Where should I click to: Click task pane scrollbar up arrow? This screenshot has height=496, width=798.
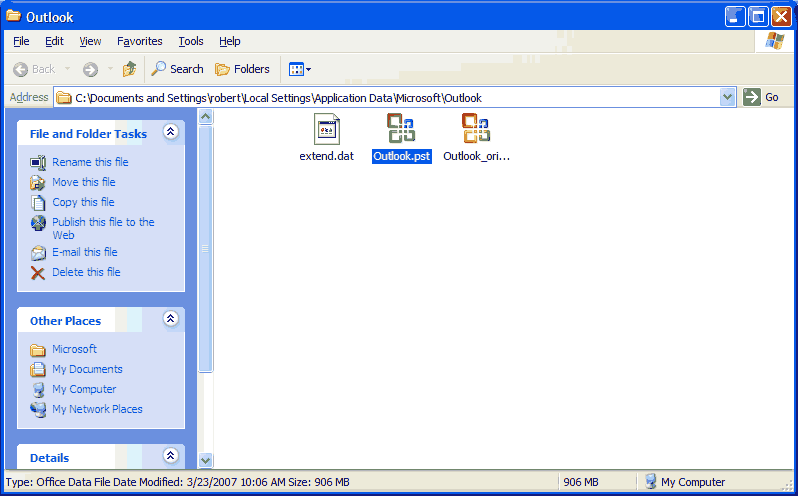pos(206,116)
